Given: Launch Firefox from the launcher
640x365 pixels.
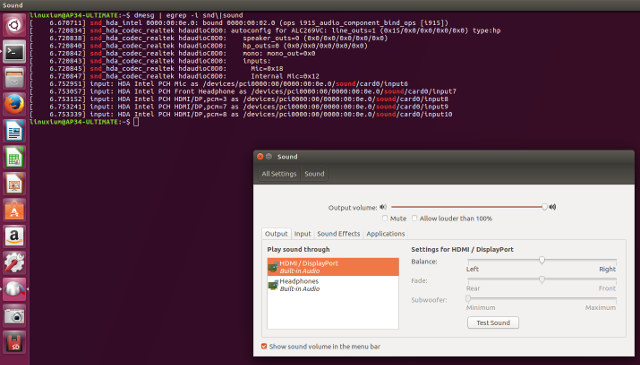Looking at the screenshot, I should (x=14, y=105).
